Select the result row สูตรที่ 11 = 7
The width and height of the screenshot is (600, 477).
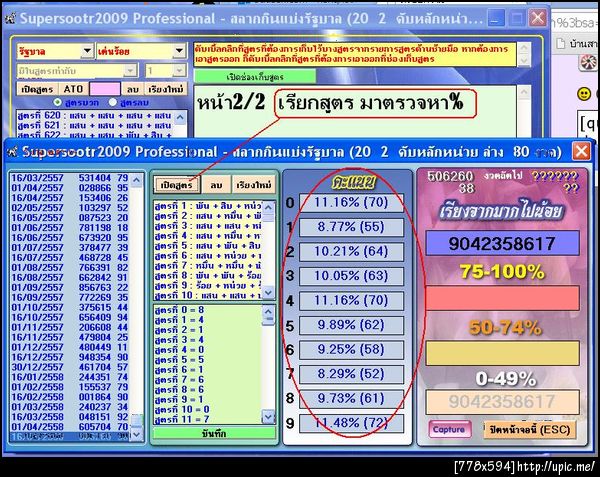209,419
